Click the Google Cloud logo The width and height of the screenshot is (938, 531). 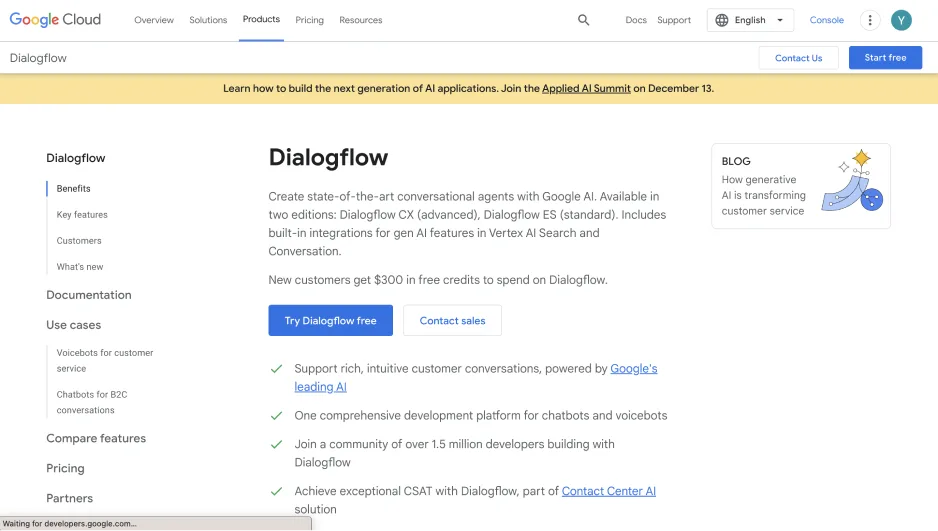coord(55,20)
